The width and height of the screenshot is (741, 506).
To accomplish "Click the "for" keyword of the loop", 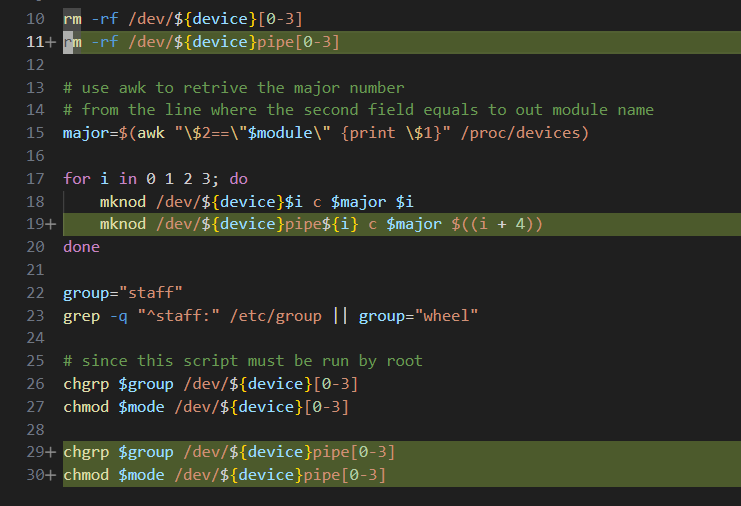I will [76, 178].
